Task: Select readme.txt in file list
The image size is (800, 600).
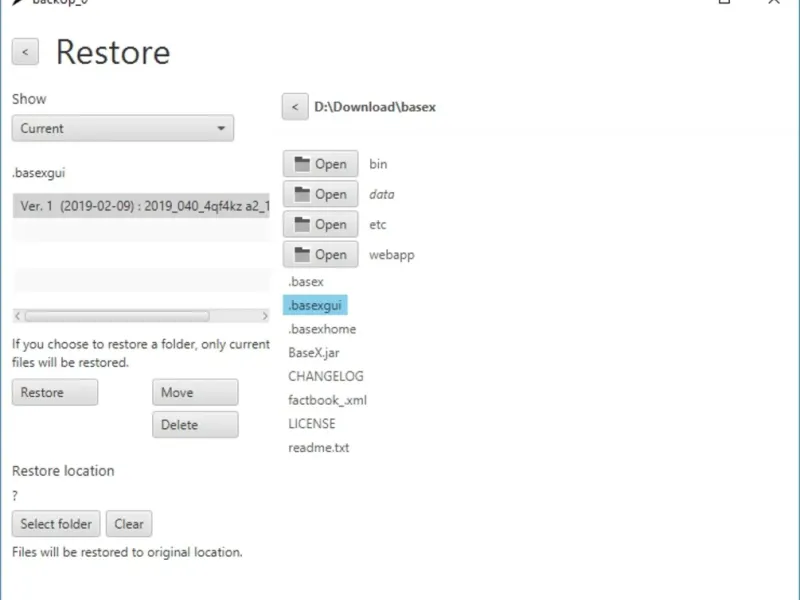Action: click(x=318, y=447)
